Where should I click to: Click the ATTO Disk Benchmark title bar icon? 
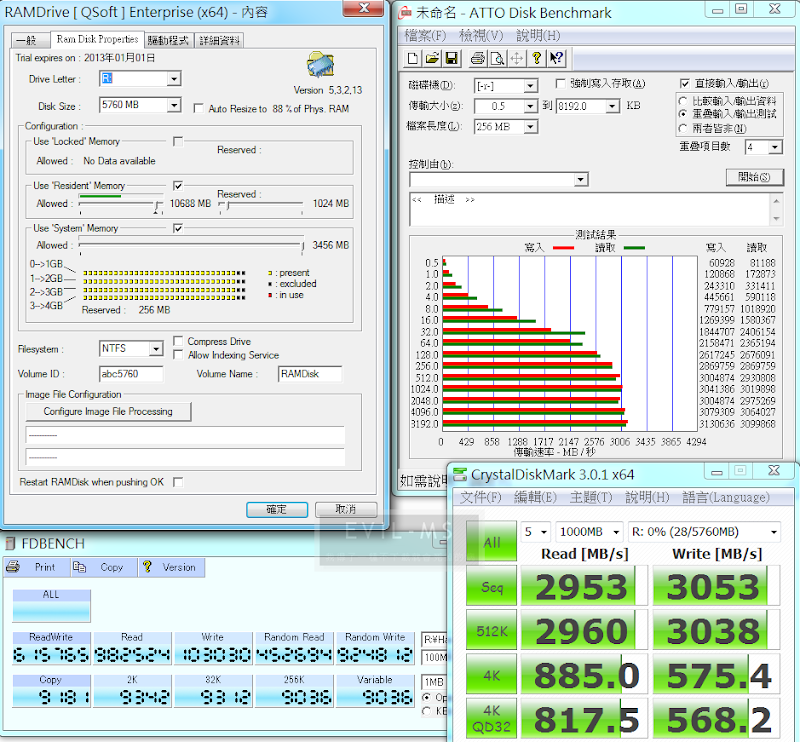click(405, 12)
